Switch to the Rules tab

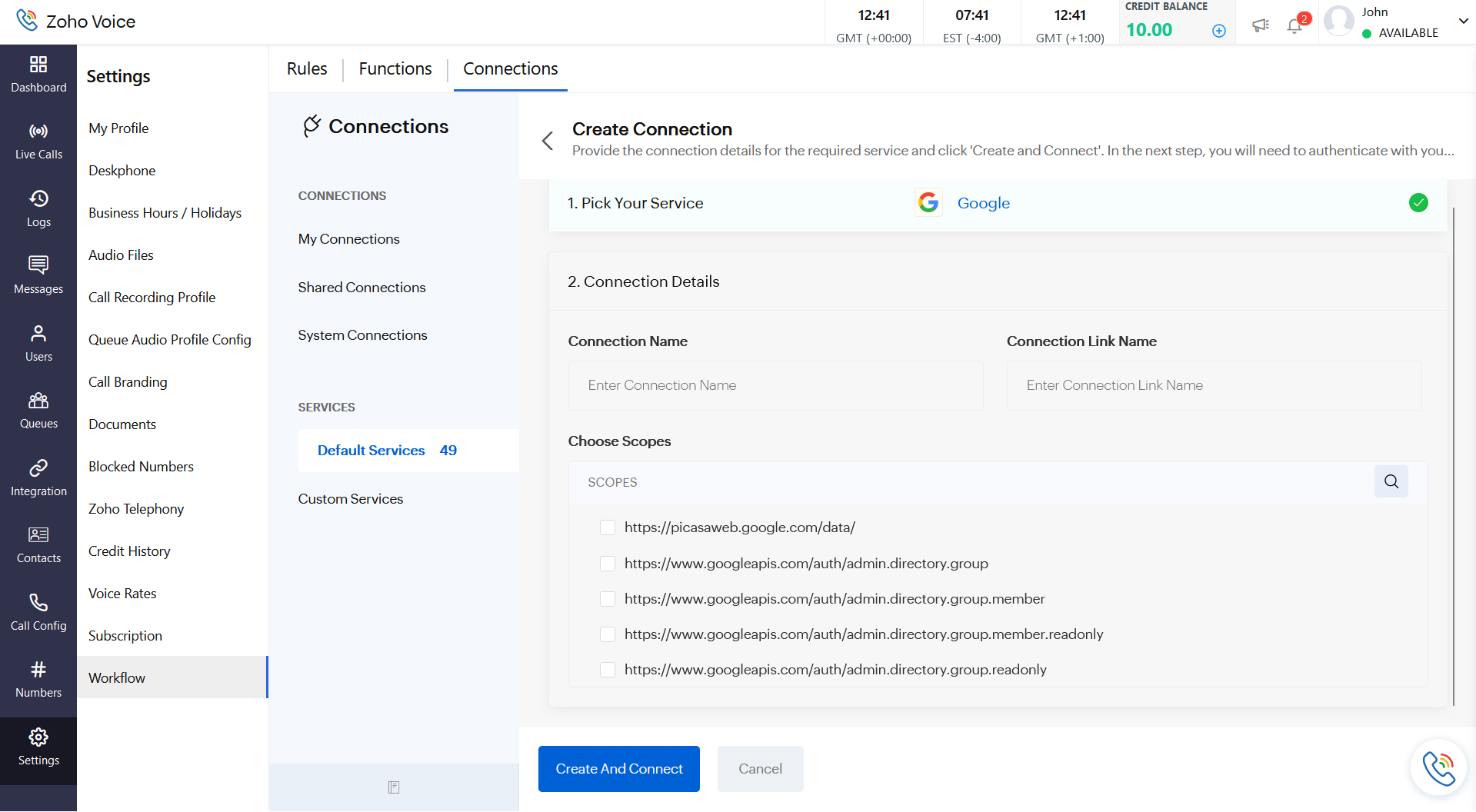[307, 69]
